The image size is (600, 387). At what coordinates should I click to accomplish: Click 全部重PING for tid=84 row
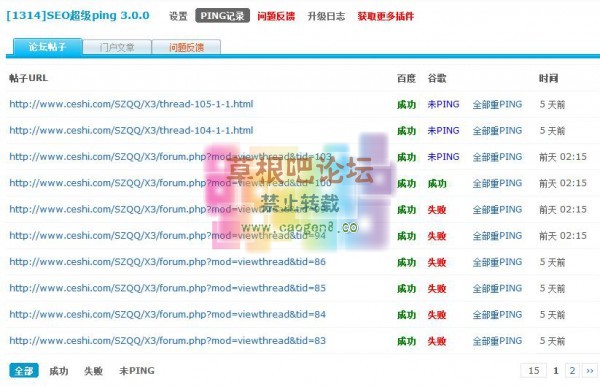[497, 314]
